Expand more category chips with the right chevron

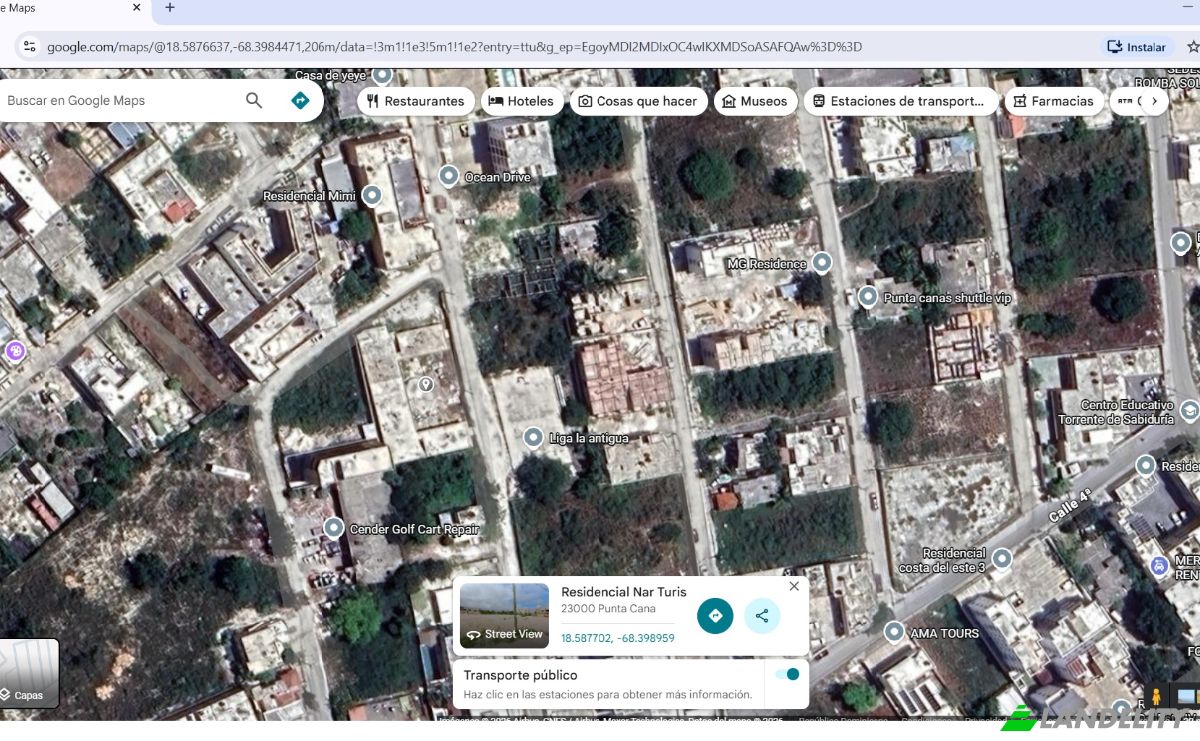point(1155,100)
